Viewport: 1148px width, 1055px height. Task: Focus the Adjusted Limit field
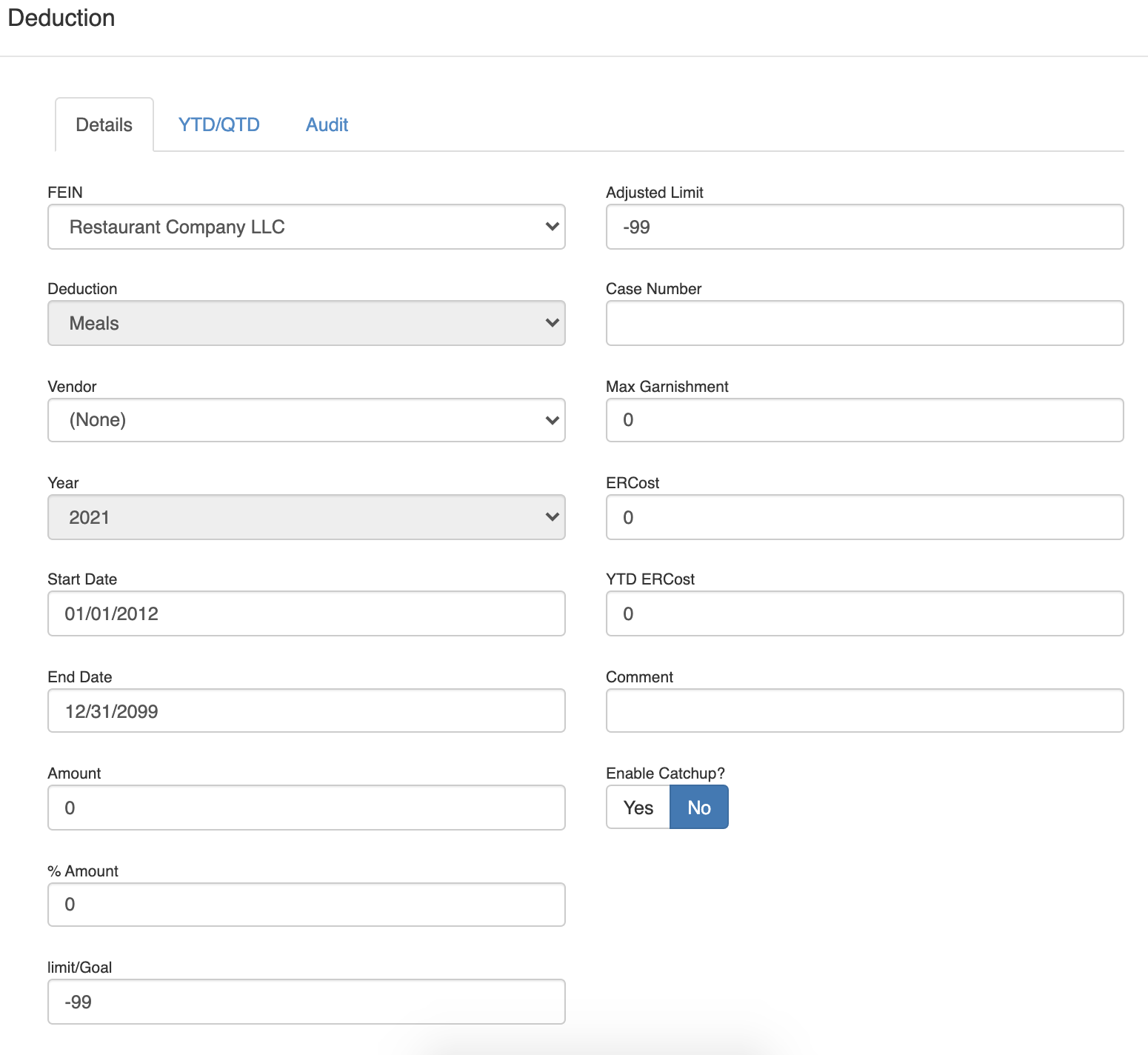pyautogui.click(x=864, y=227)
